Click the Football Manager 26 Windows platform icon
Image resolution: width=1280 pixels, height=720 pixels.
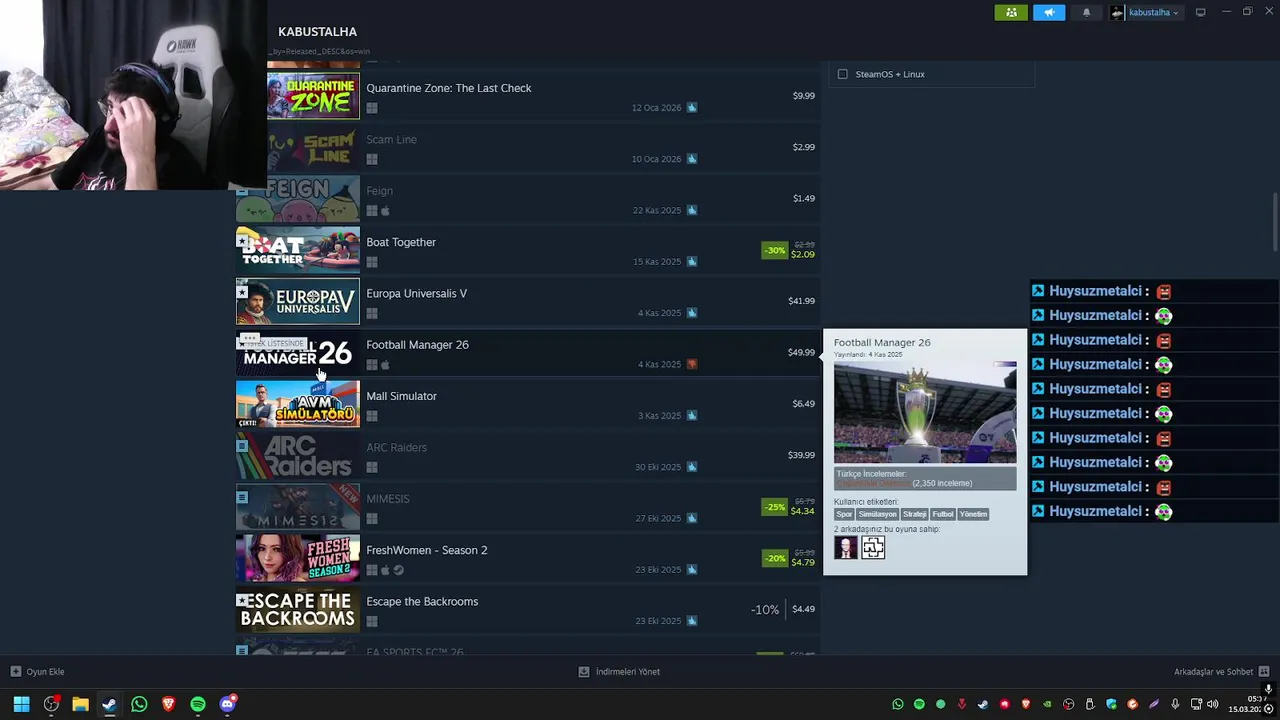pyautogui.click(x=371, y=365)
